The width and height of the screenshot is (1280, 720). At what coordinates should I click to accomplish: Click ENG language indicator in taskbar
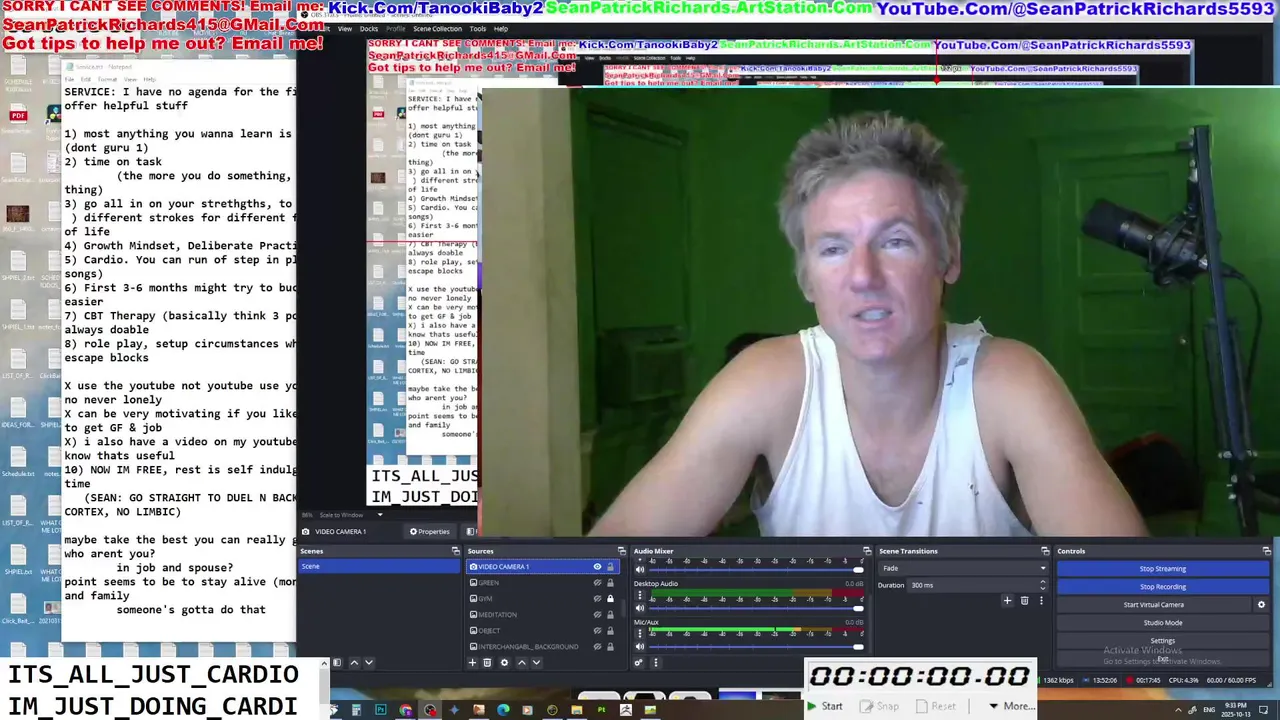click(1209, 710)
